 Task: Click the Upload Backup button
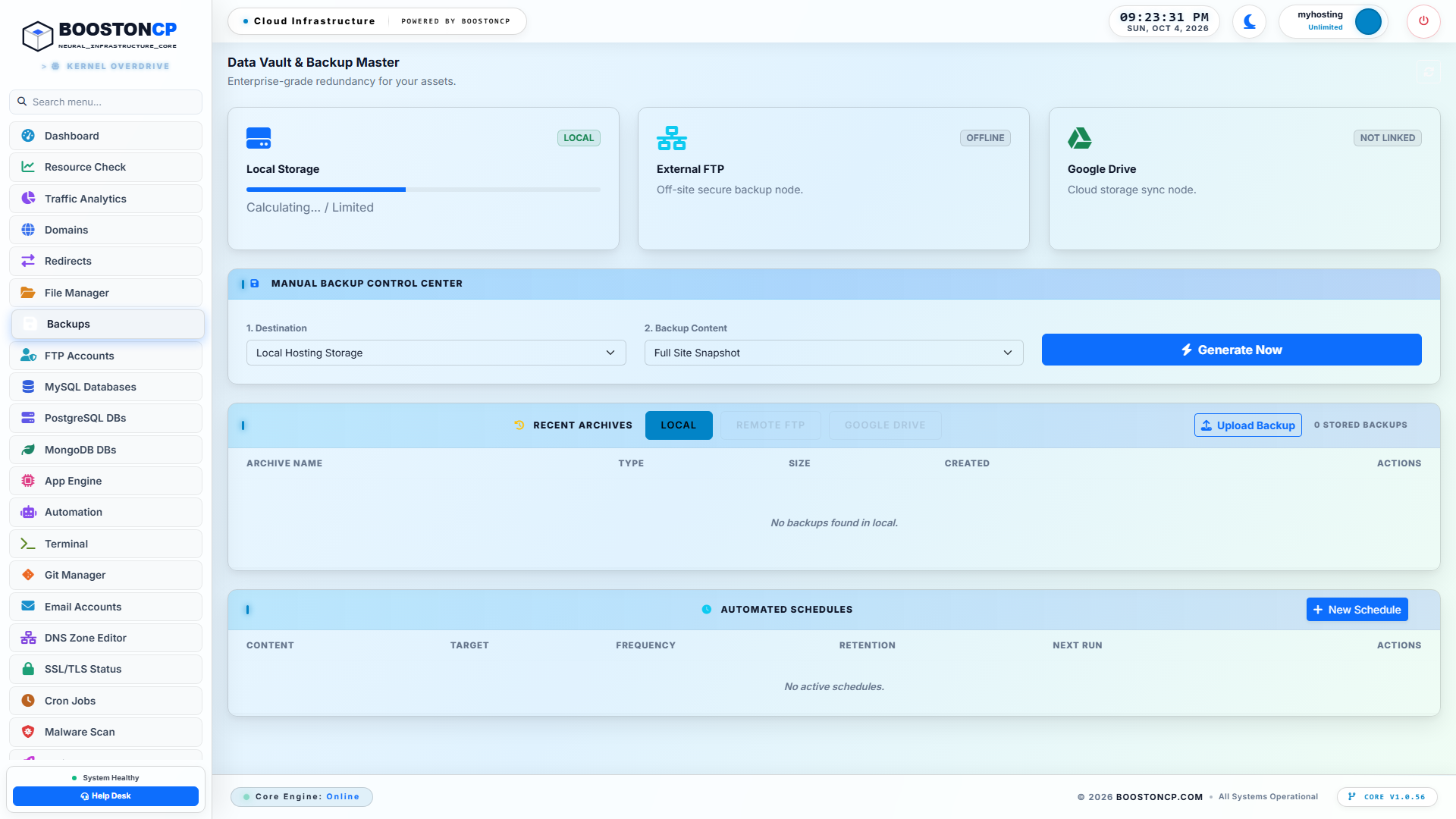click(x=1247, y=425)
